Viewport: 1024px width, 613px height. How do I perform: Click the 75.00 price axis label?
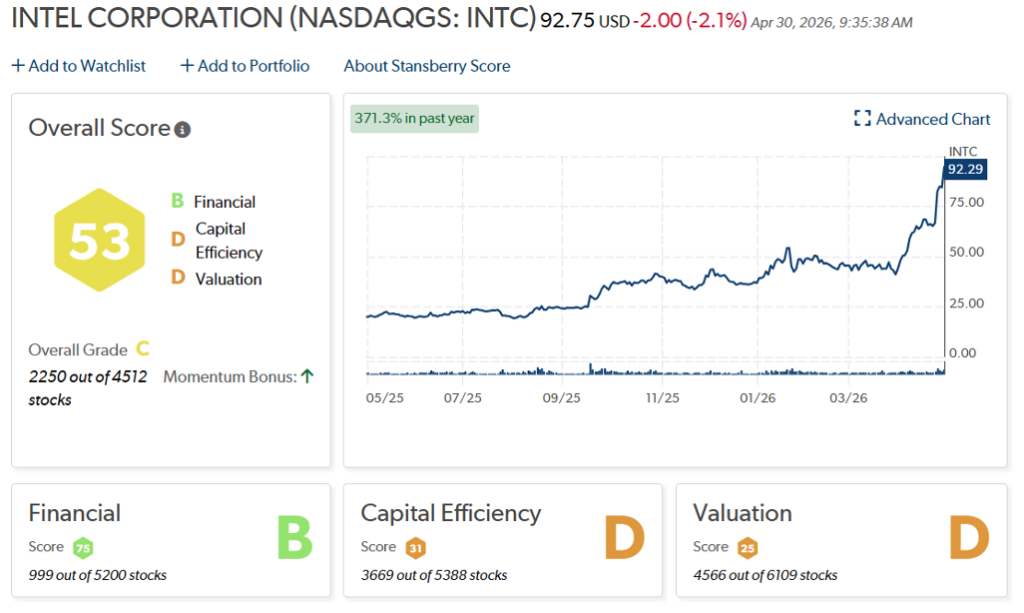(967, 202)
